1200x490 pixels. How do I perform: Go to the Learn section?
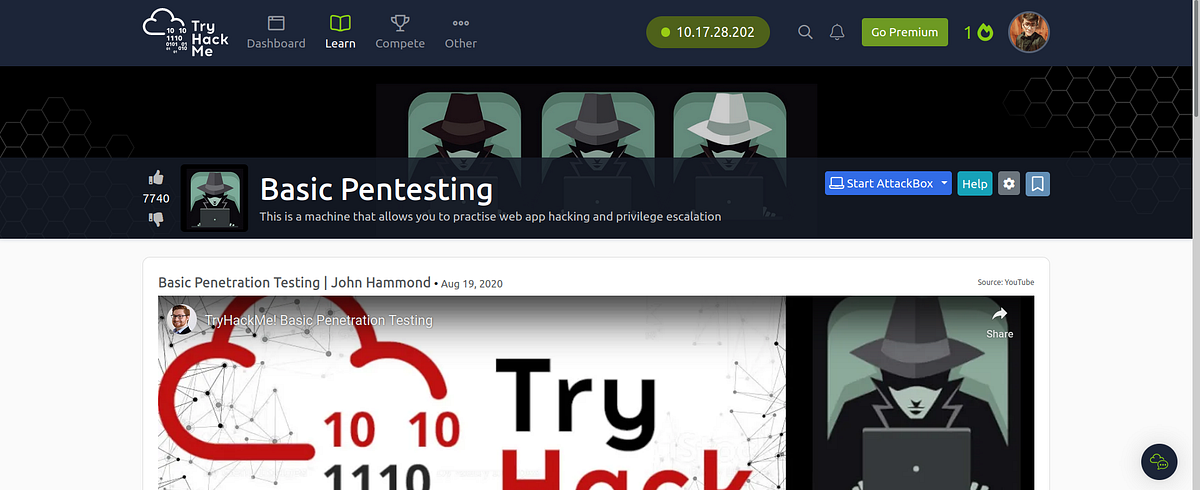click(x=340, y=32)
